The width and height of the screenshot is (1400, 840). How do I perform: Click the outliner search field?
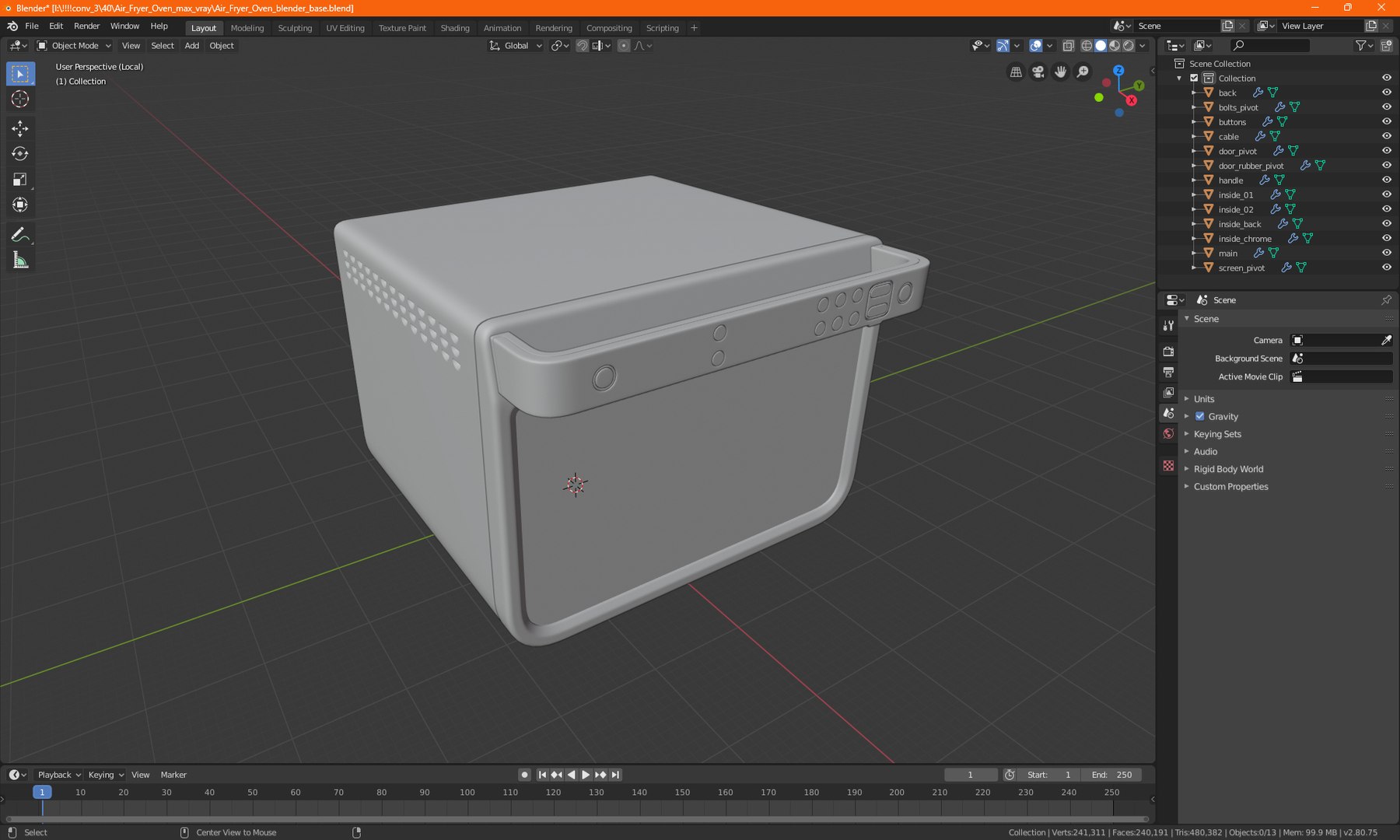(1270, 46)
